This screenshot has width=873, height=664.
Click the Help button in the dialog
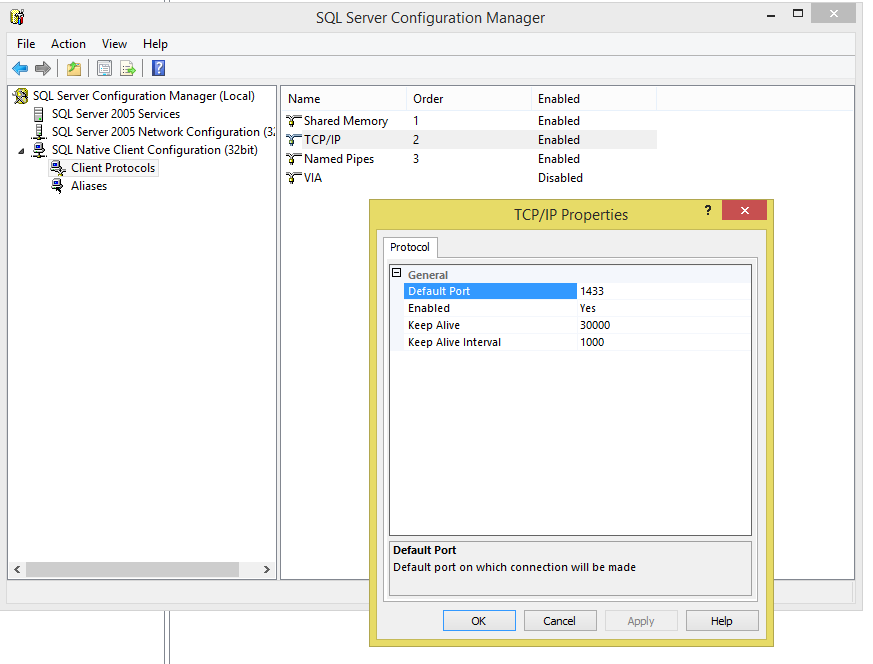(722, 621)
